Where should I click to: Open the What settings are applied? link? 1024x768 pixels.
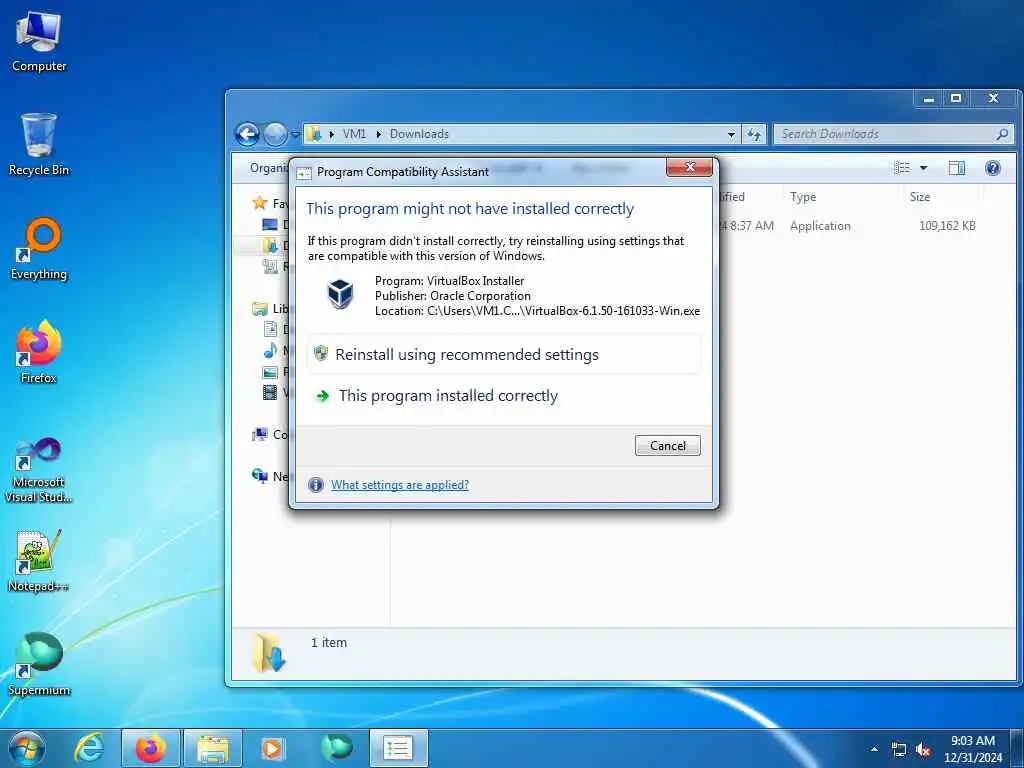[x=400, y=485]
